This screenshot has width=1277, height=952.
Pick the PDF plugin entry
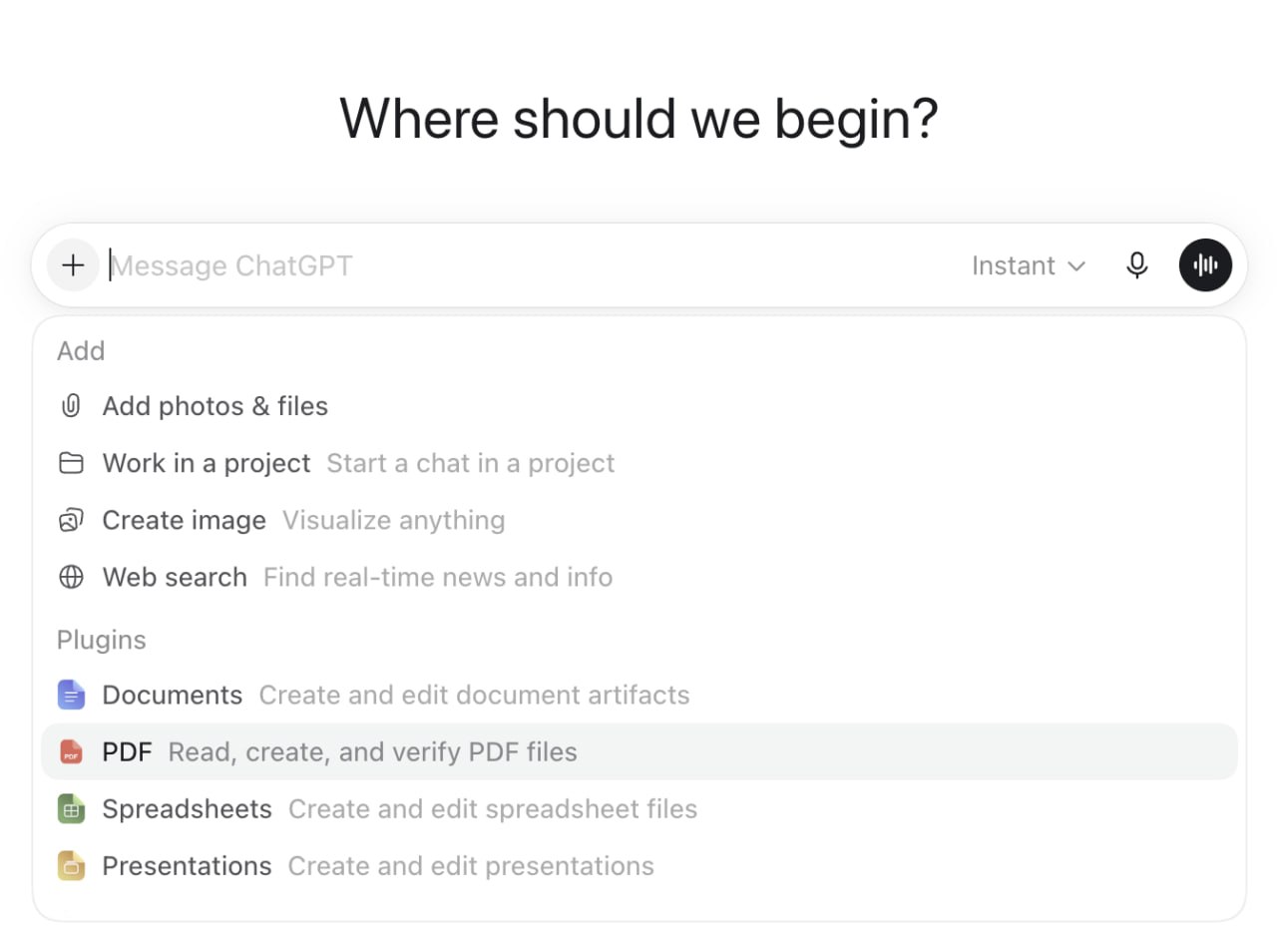[639, 751]
